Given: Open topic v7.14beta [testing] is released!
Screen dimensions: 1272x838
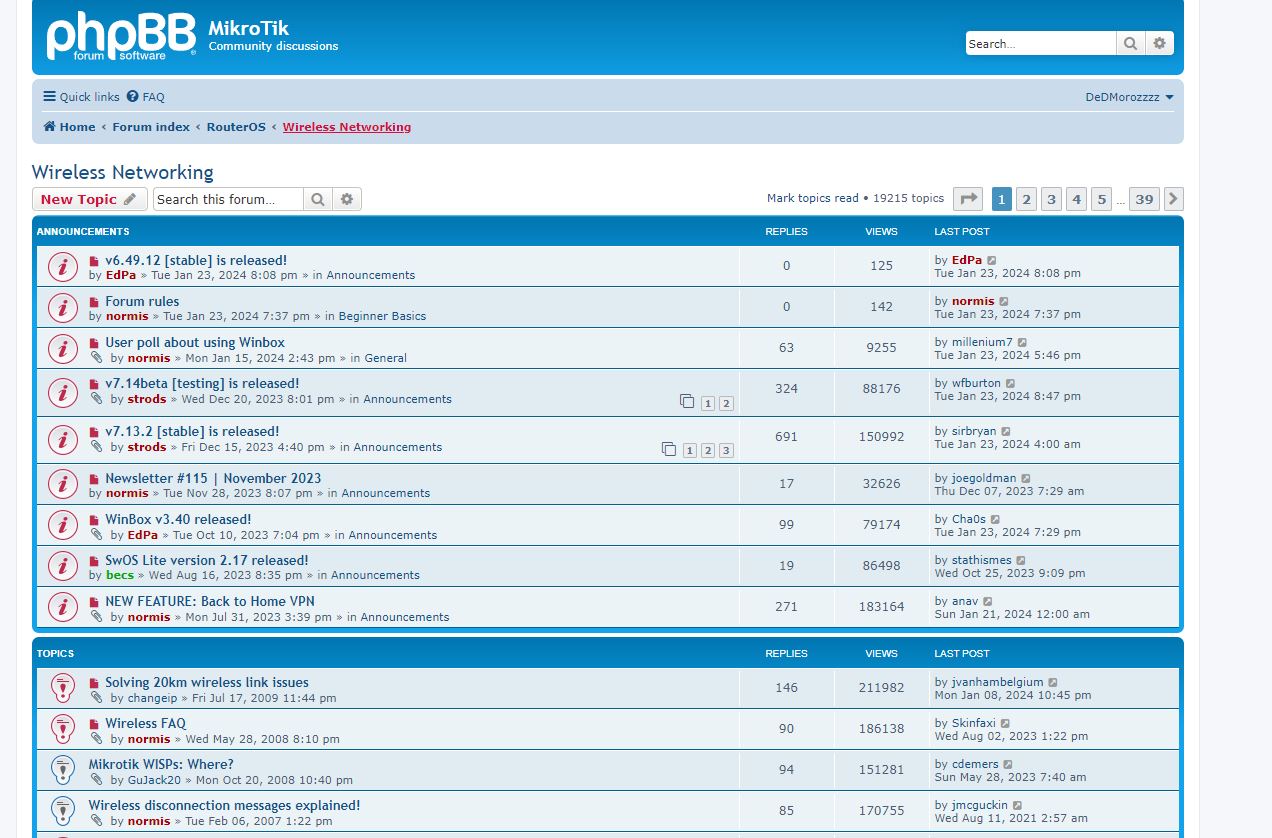Looking at the screenshot, I should tap(202, 383).
